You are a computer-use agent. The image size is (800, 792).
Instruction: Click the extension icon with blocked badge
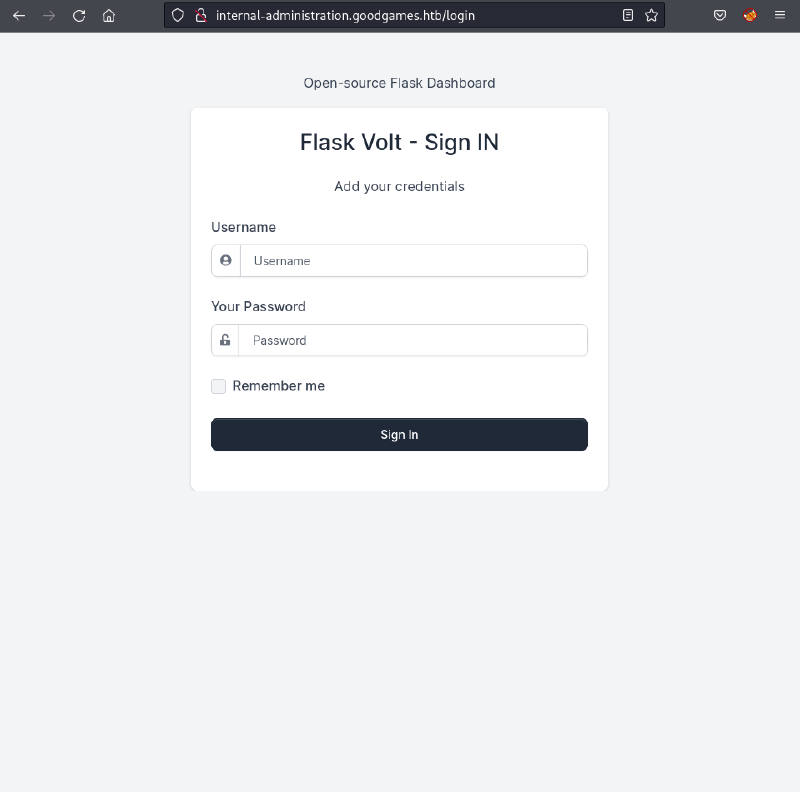pos(749,15)
